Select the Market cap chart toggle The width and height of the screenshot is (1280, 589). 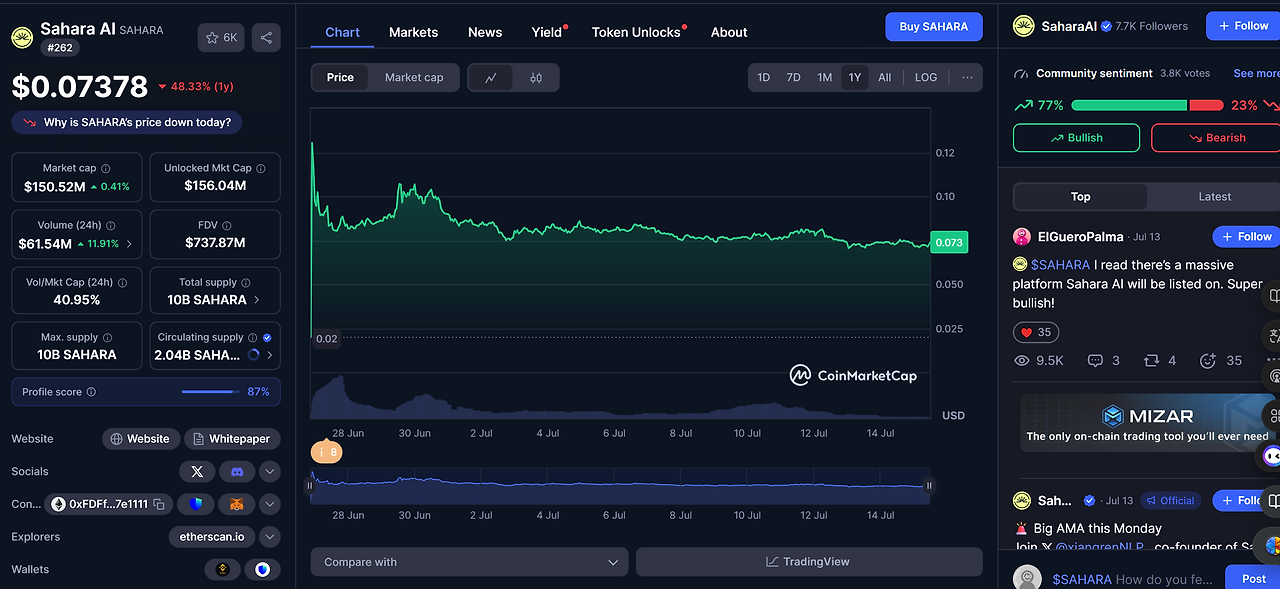[x=414, y=77]
